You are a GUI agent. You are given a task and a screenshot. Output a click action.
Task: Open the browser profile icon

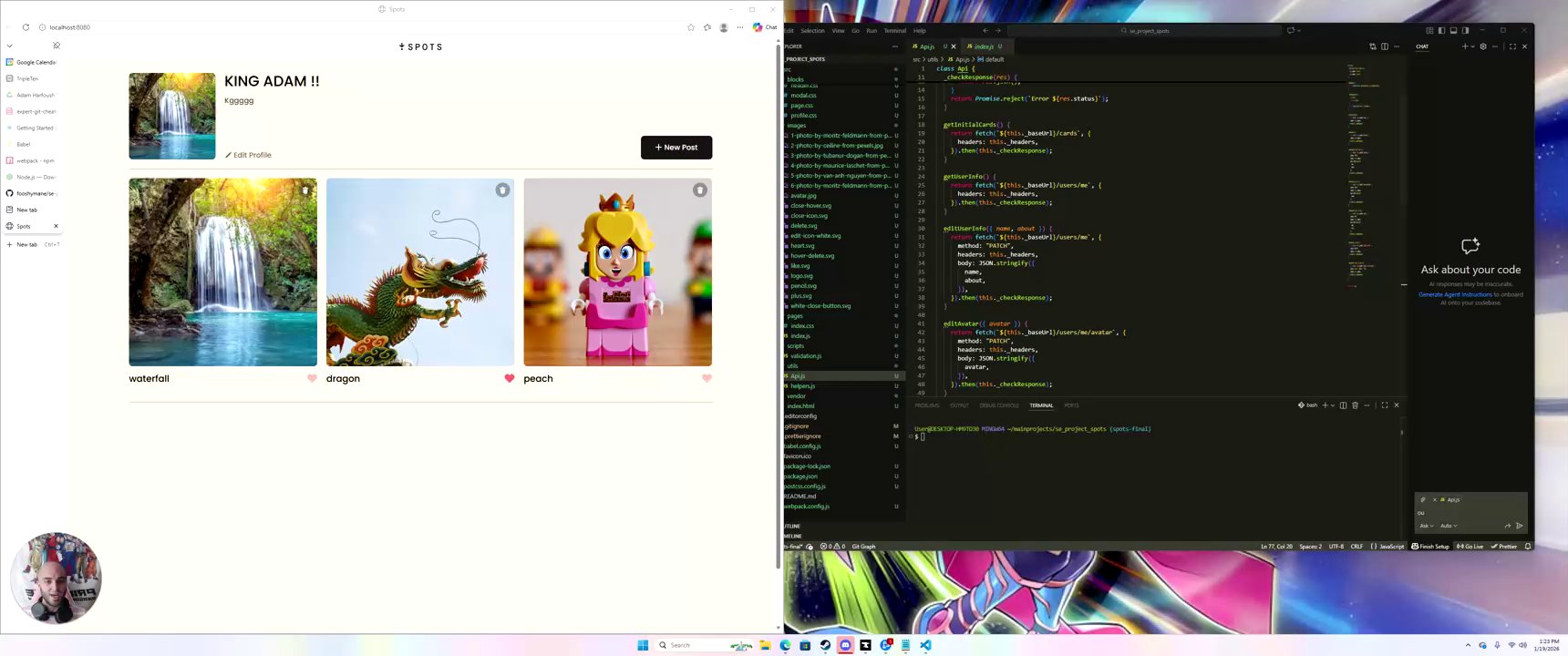tap(724, 27)
